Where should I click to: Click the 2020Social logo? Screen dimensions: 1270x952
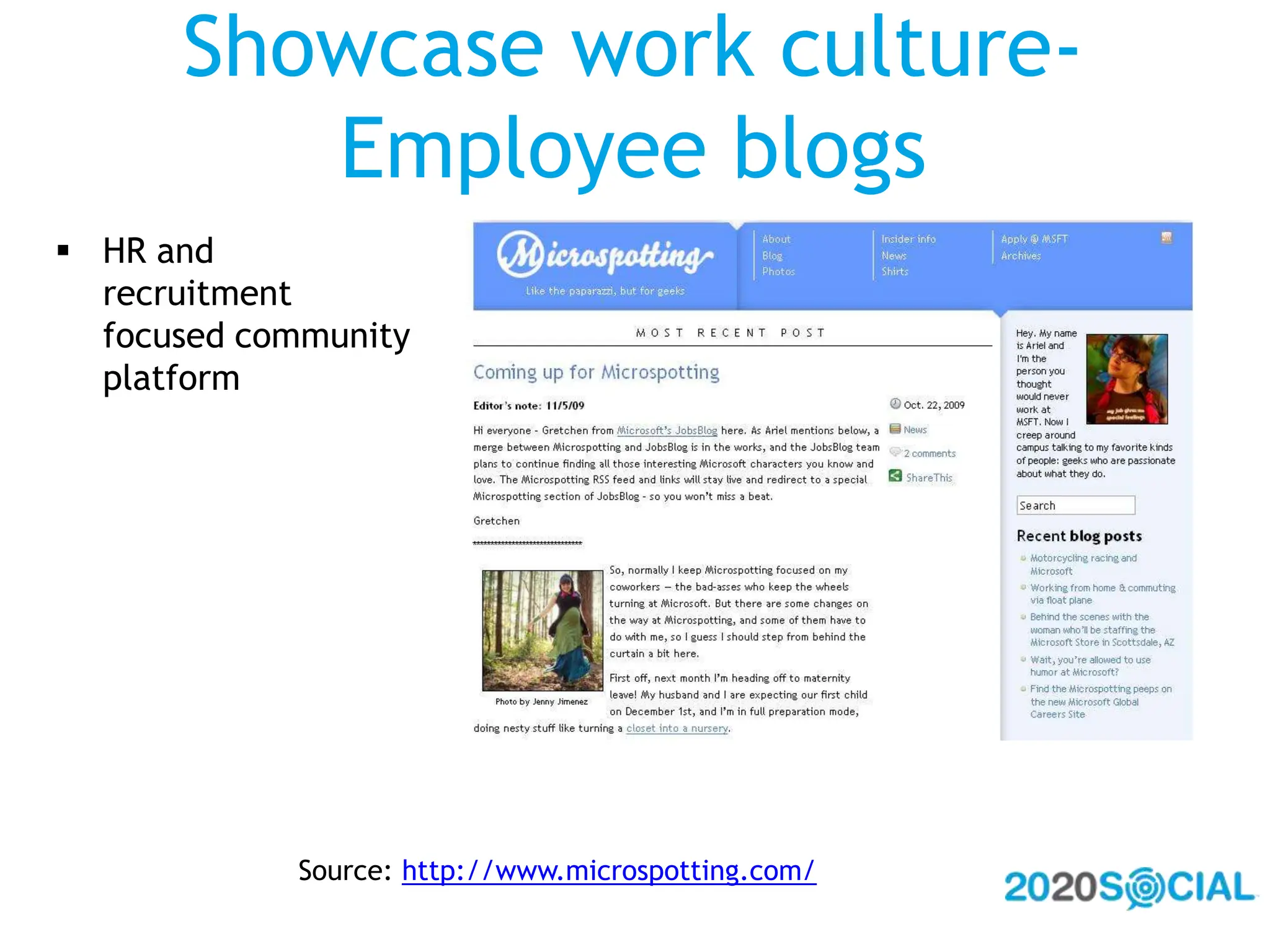click(1130, 888)
